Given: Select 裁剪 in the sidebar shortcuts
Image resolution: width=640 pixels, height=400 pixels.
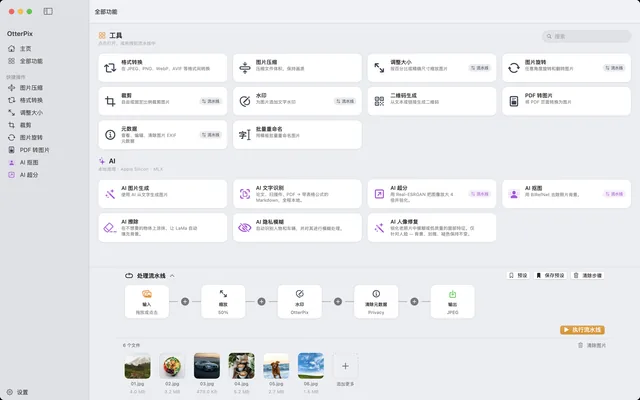Looking at the screenshot, I should (20, 125).
